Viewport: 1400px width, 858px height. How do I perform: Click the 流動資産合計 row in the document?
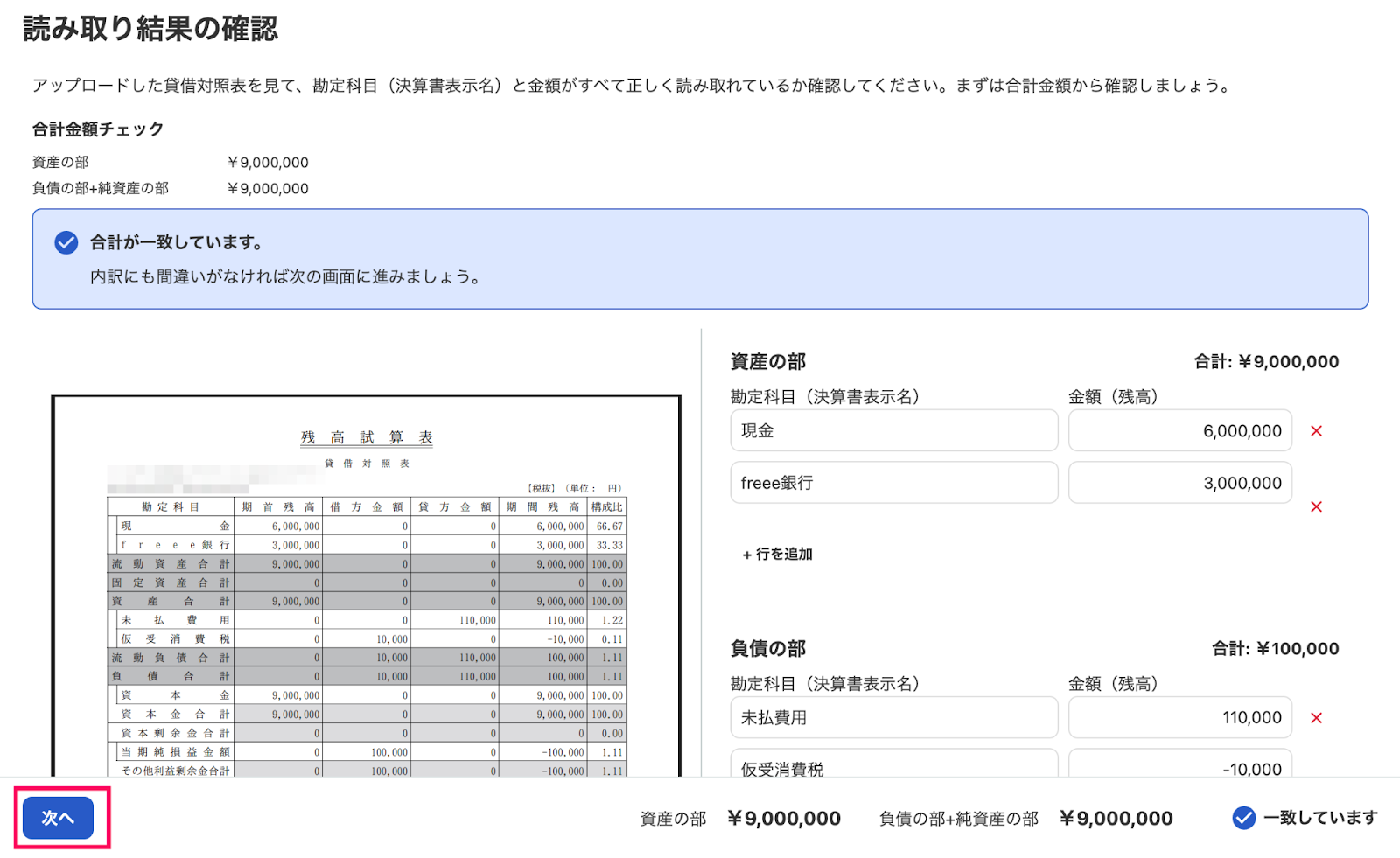click(x=367, y=564)
